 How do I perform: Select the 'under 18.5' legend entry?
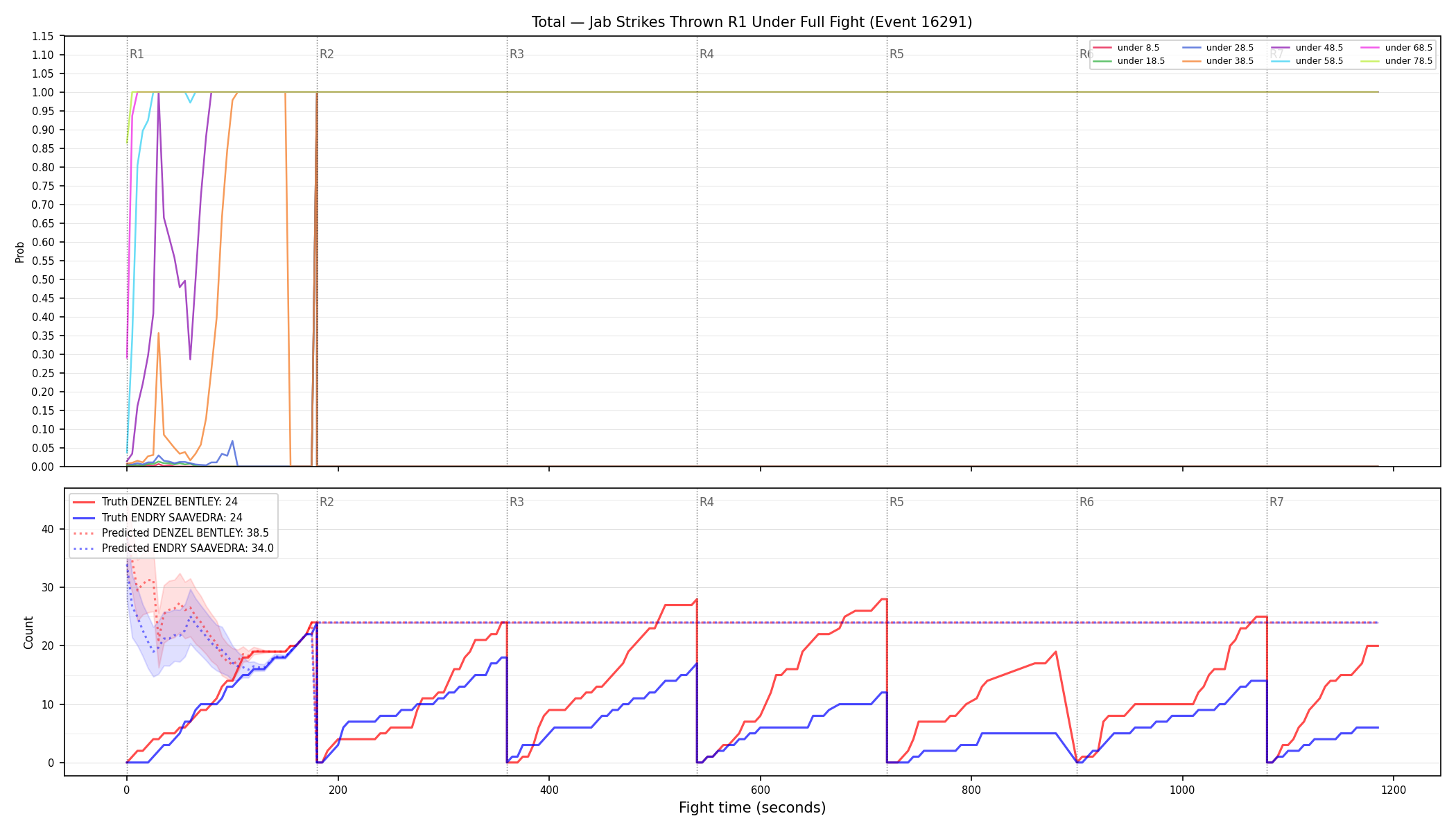[x=1129, y=61]
